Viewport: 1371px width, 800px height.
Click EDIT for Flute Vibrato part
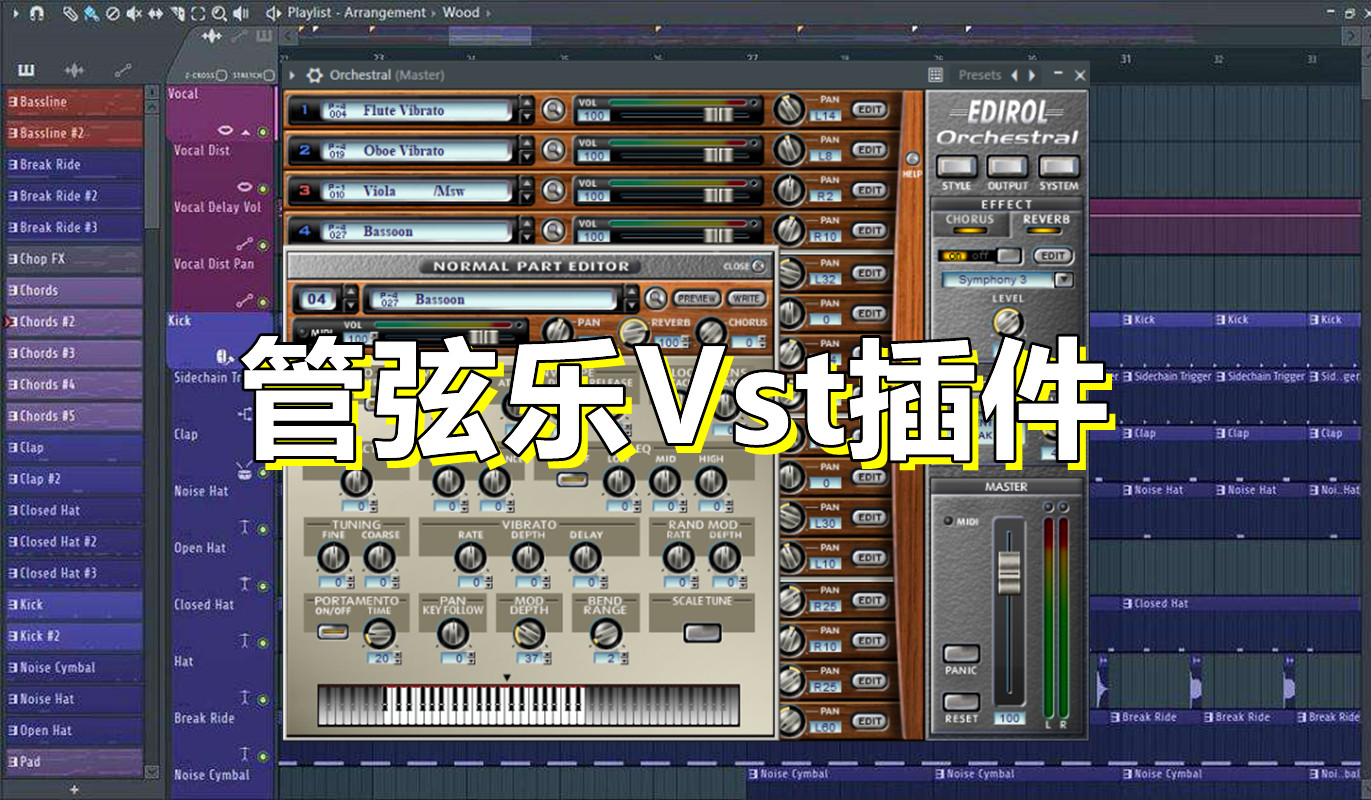[x=869, y=109]
